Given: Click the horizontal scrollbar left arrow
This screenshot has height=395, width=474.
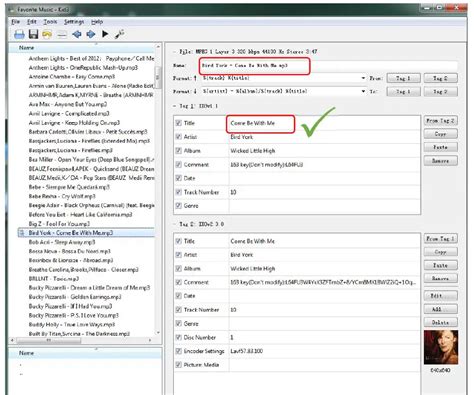Looking at the screenshot, I should [12, 340].
